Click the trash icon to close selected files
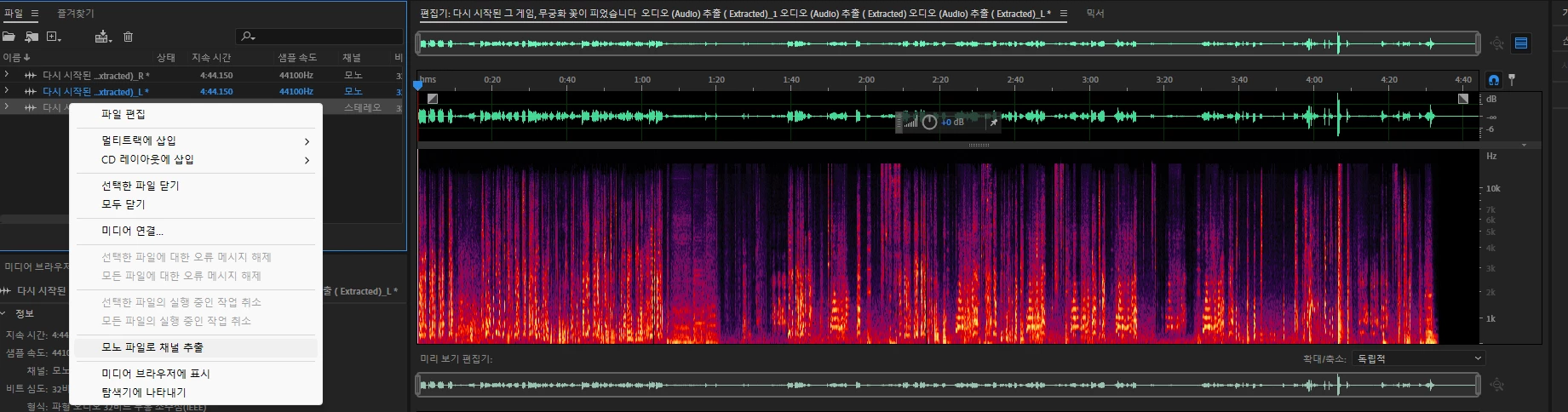The height and width of the screenshot is (412, 1568). (128, 37)
